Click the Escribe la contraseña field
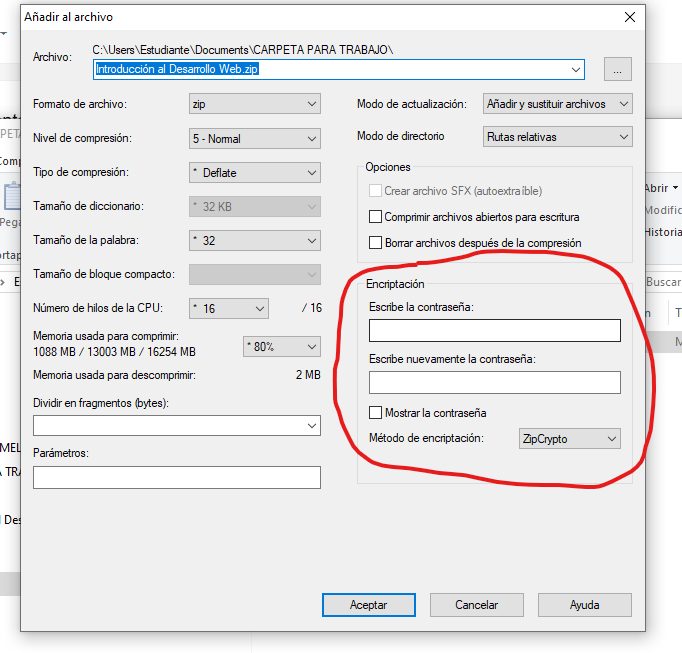The height and width of the screenshot is (653, 682). tap(494, 331)
